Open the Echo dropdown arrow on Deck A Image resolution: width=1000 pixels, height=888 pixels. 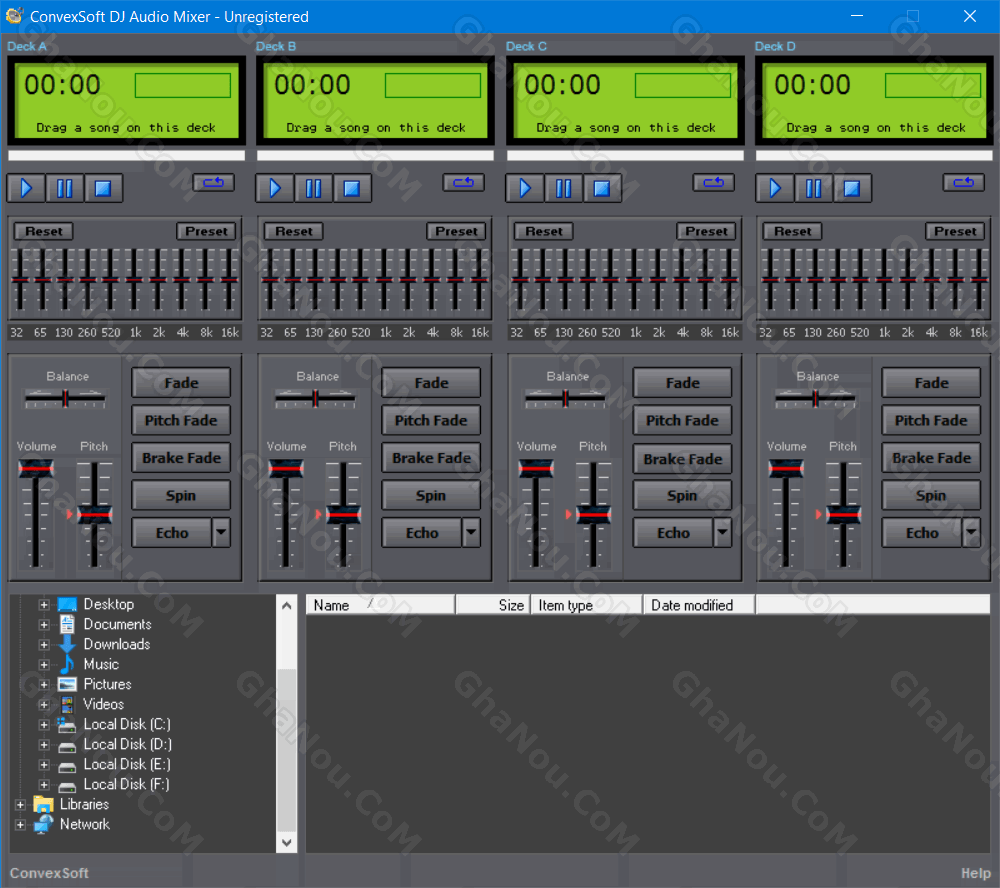tap(221, 532)
